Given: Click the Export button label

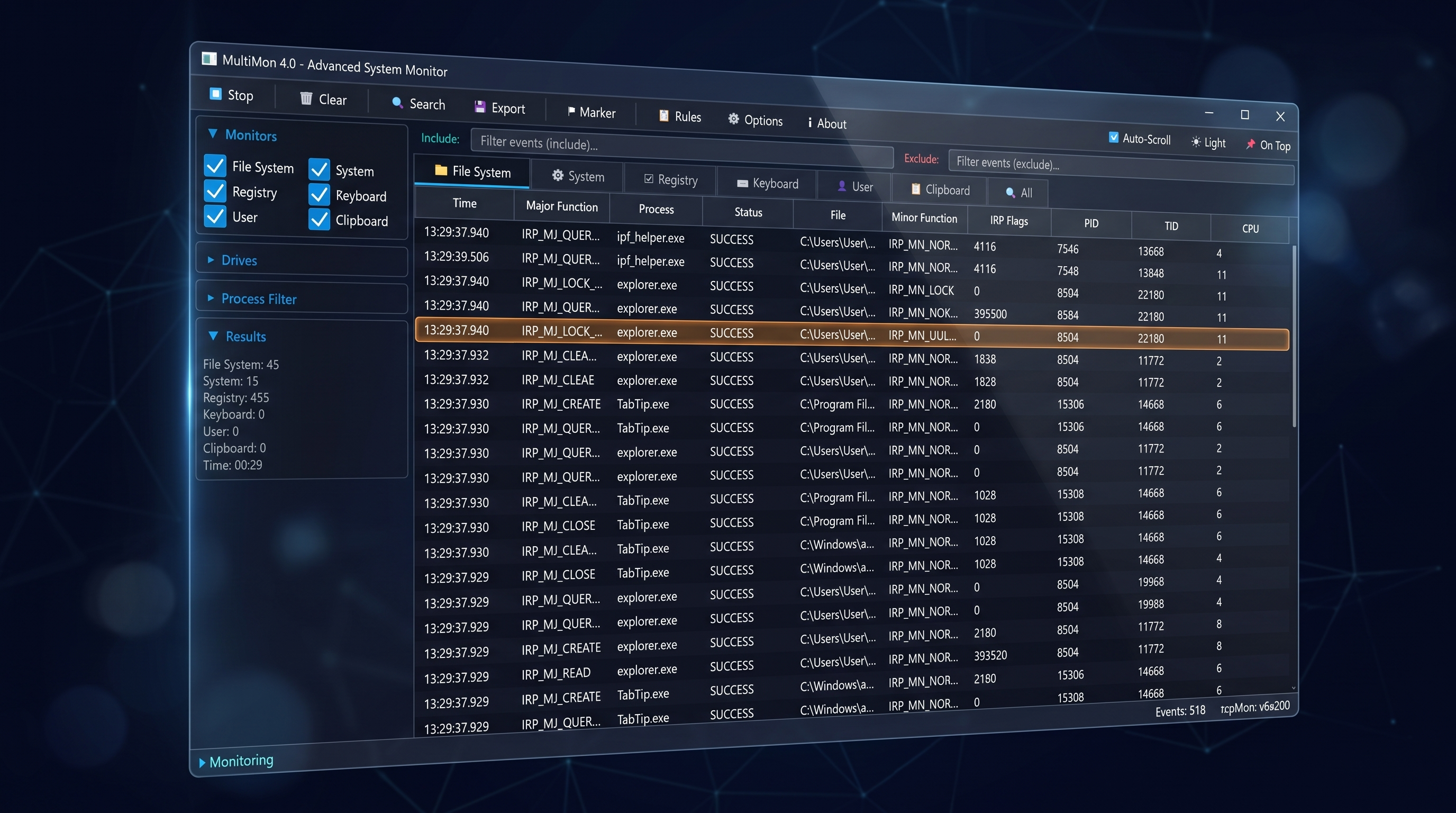Looking at the screenshot, I should click(508, 108).
